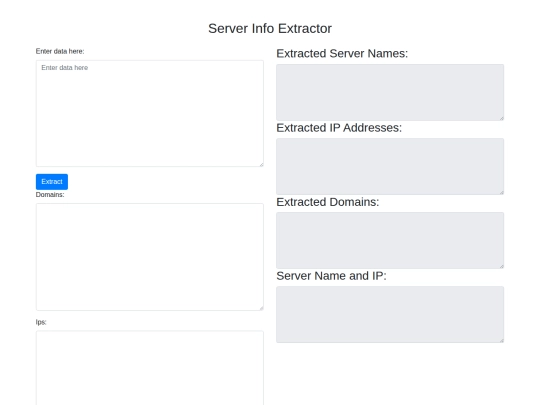
Task: Select the Extracted IP Addresses output box
Action: (x=390, y=166)
